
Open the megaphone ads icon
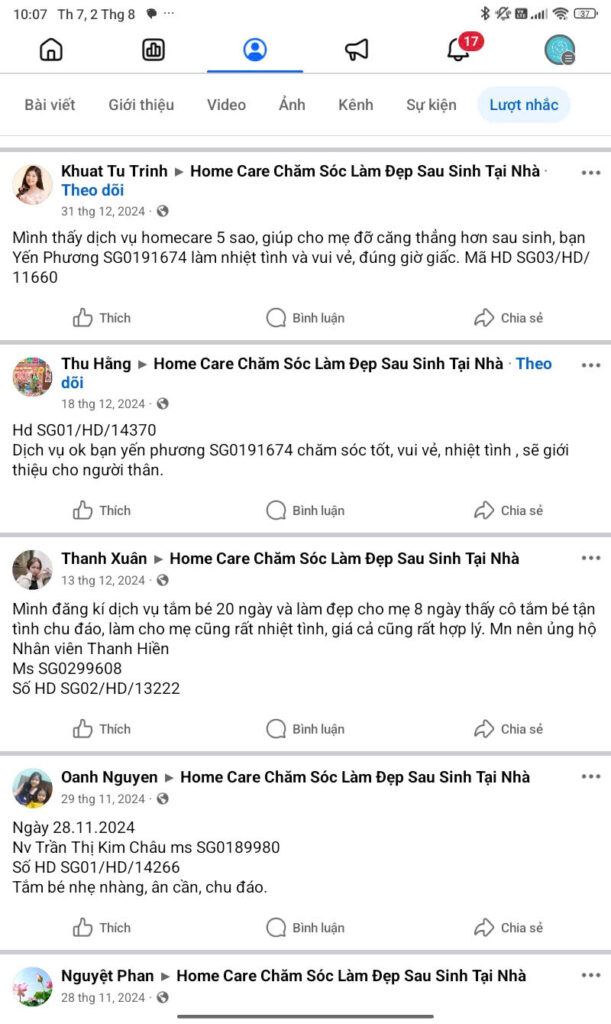[x=356, y=50]
